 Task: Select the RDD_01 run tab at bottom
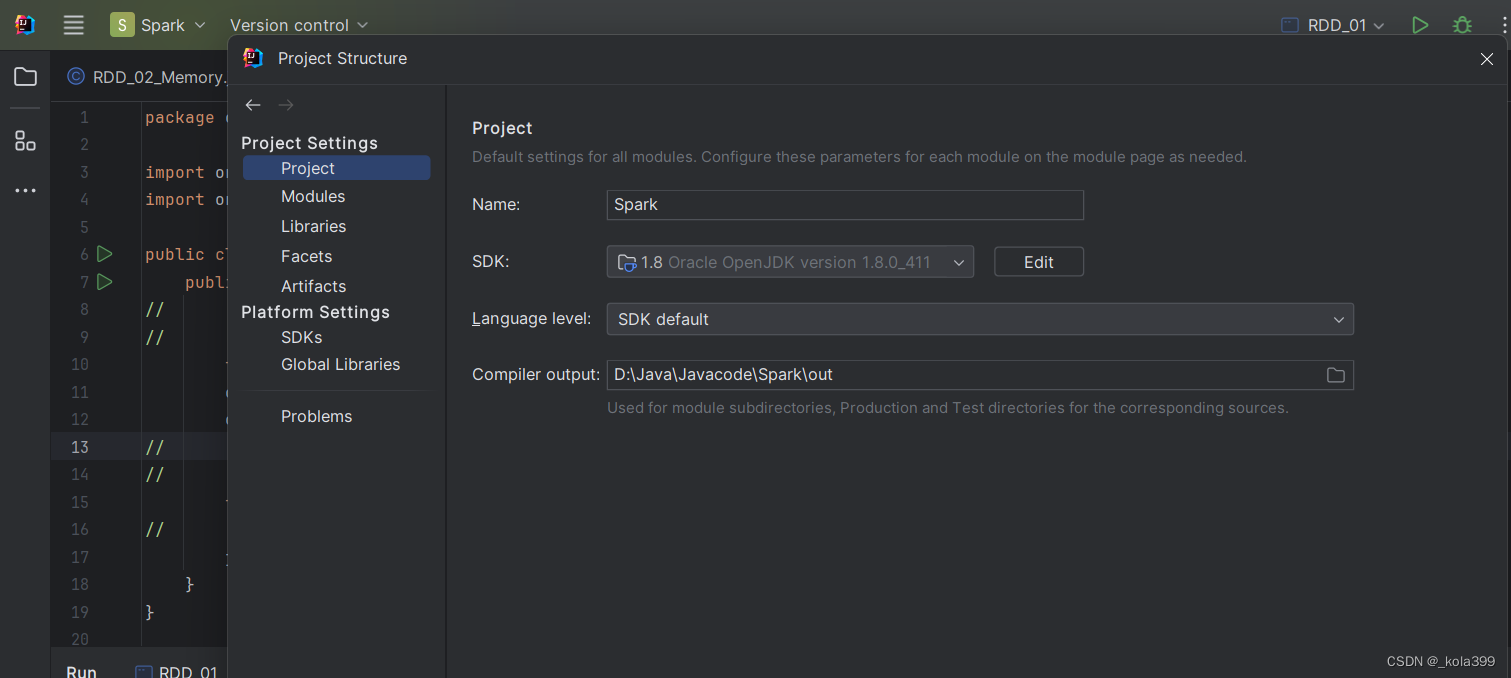point(176,671)
